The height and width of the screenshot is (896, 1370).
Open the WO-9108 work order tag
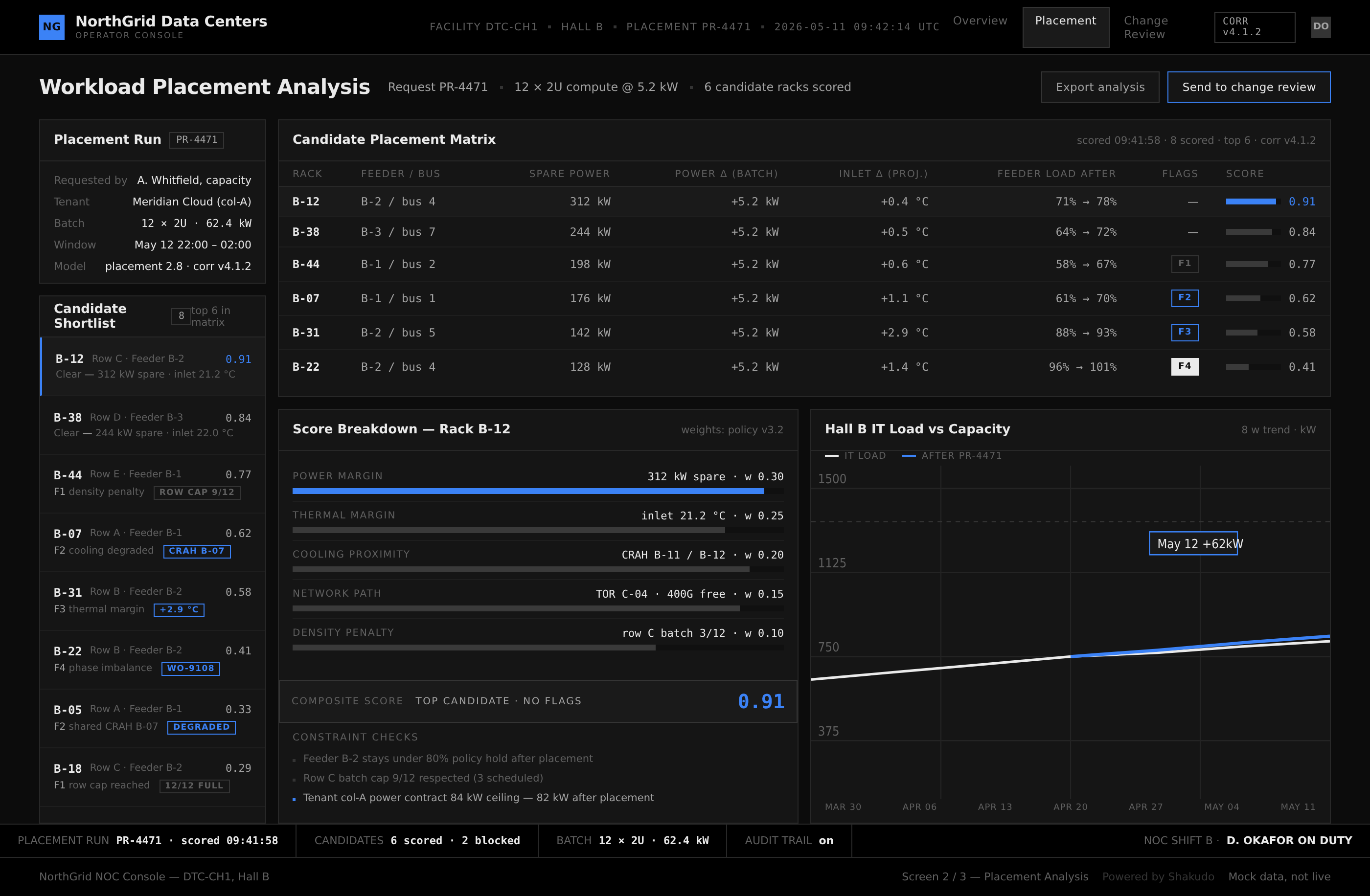point(190,669)
